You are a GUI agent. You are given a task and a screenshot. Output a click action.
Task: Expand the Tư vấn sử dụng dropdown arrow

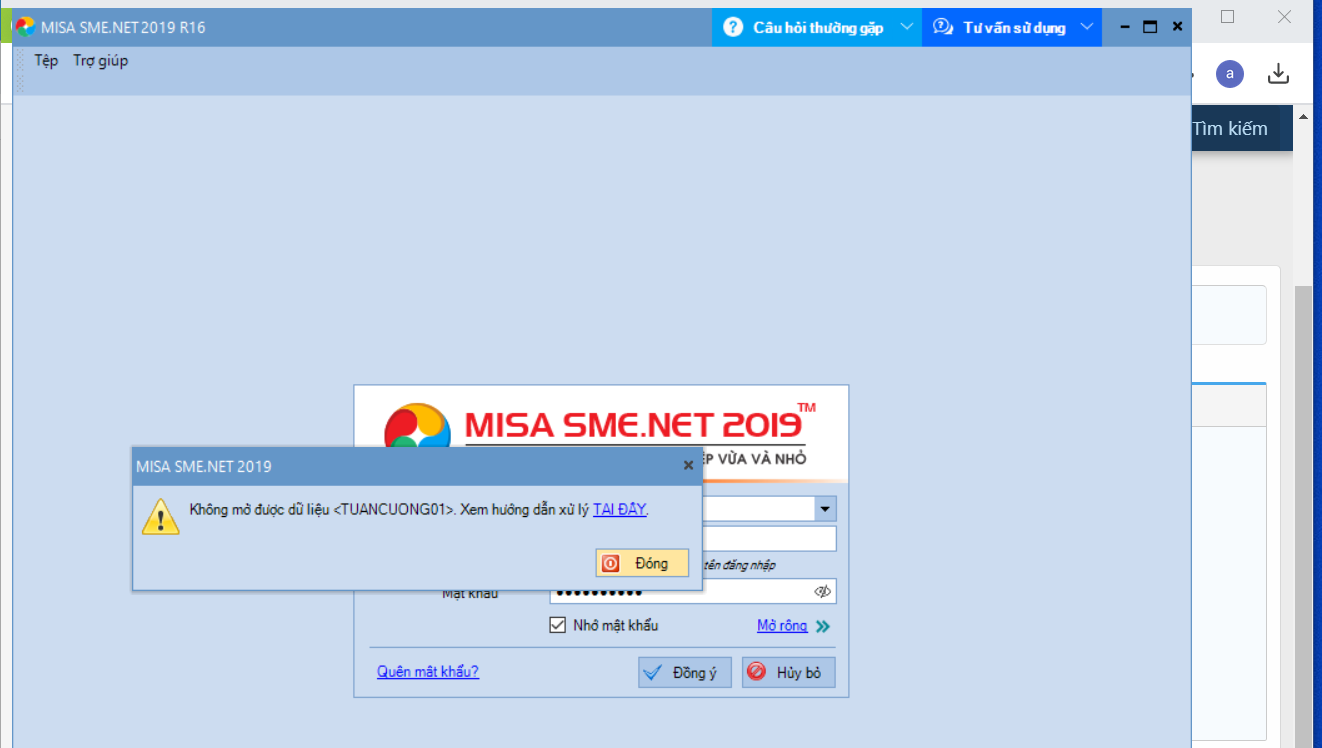click(x=1087, y=27)
